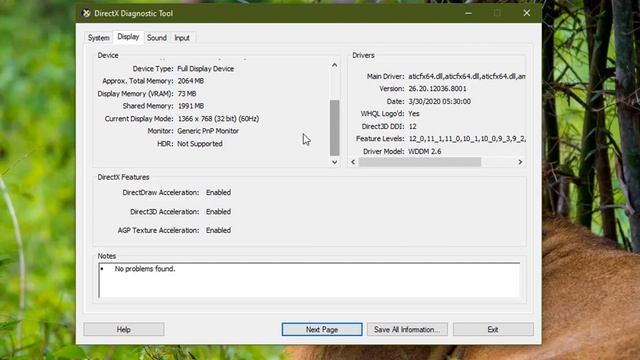Click the DirectX title bar icon
This screenshot has width=640, height=360.
point(86,13)
